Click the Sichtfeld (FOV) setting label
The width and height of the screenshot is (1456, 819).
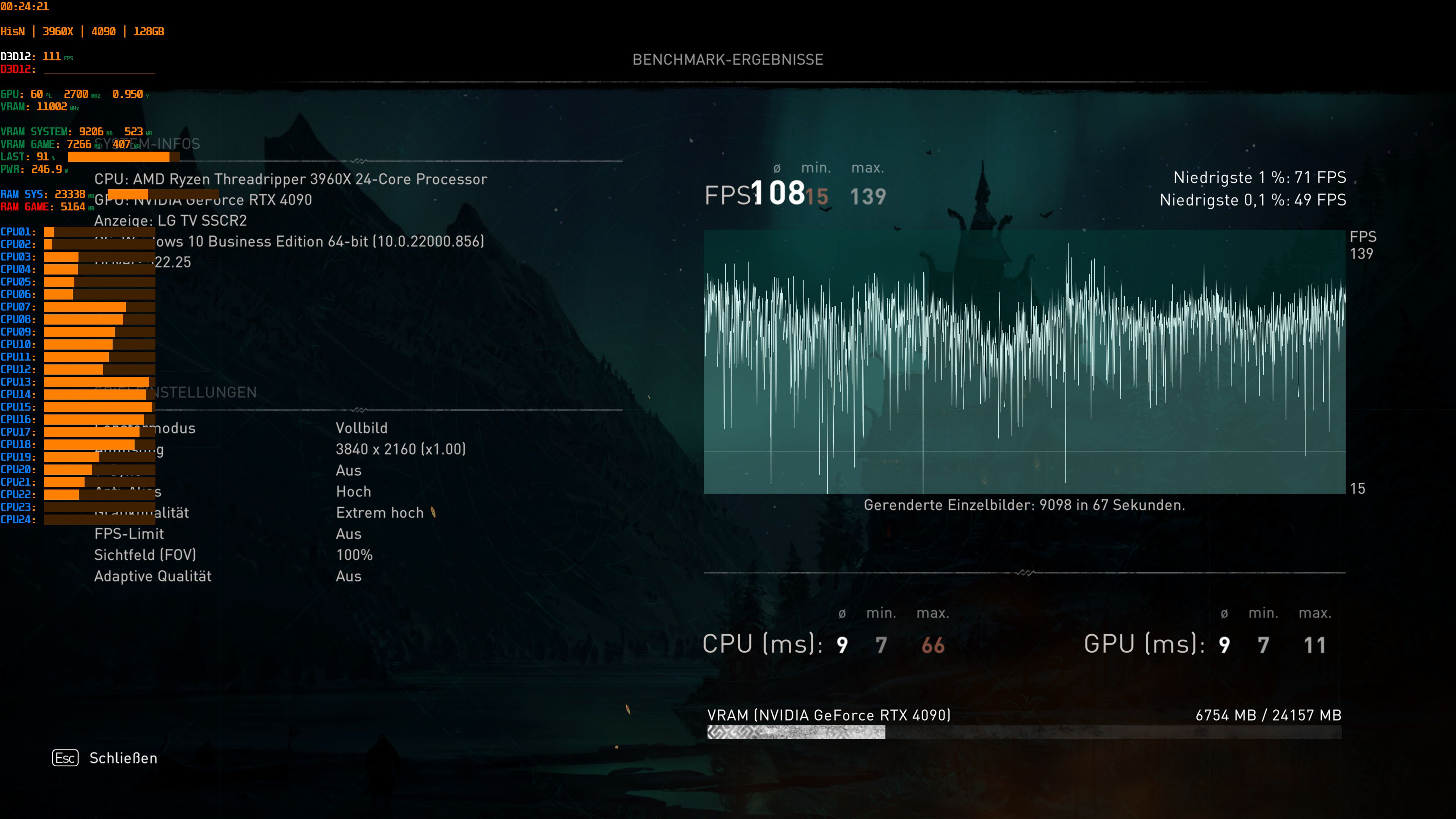pyautogui.click(x=145, y=555)
